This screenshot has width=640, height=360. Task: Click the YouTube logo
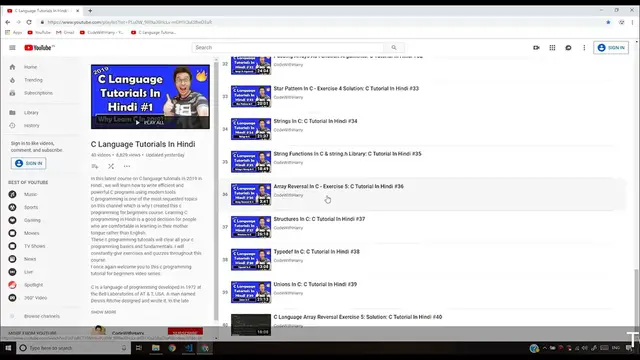tap(39, 48)
